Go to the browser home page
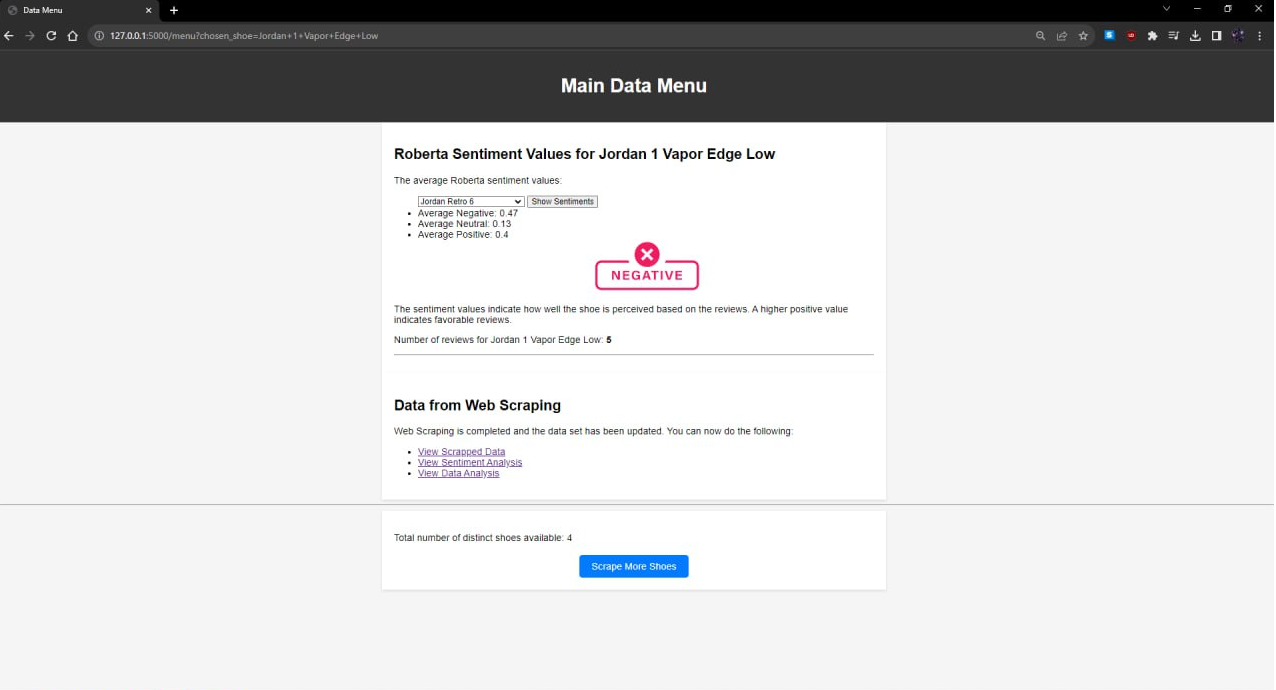Viewport: 1276px width, 690px height. coord(72,36)
